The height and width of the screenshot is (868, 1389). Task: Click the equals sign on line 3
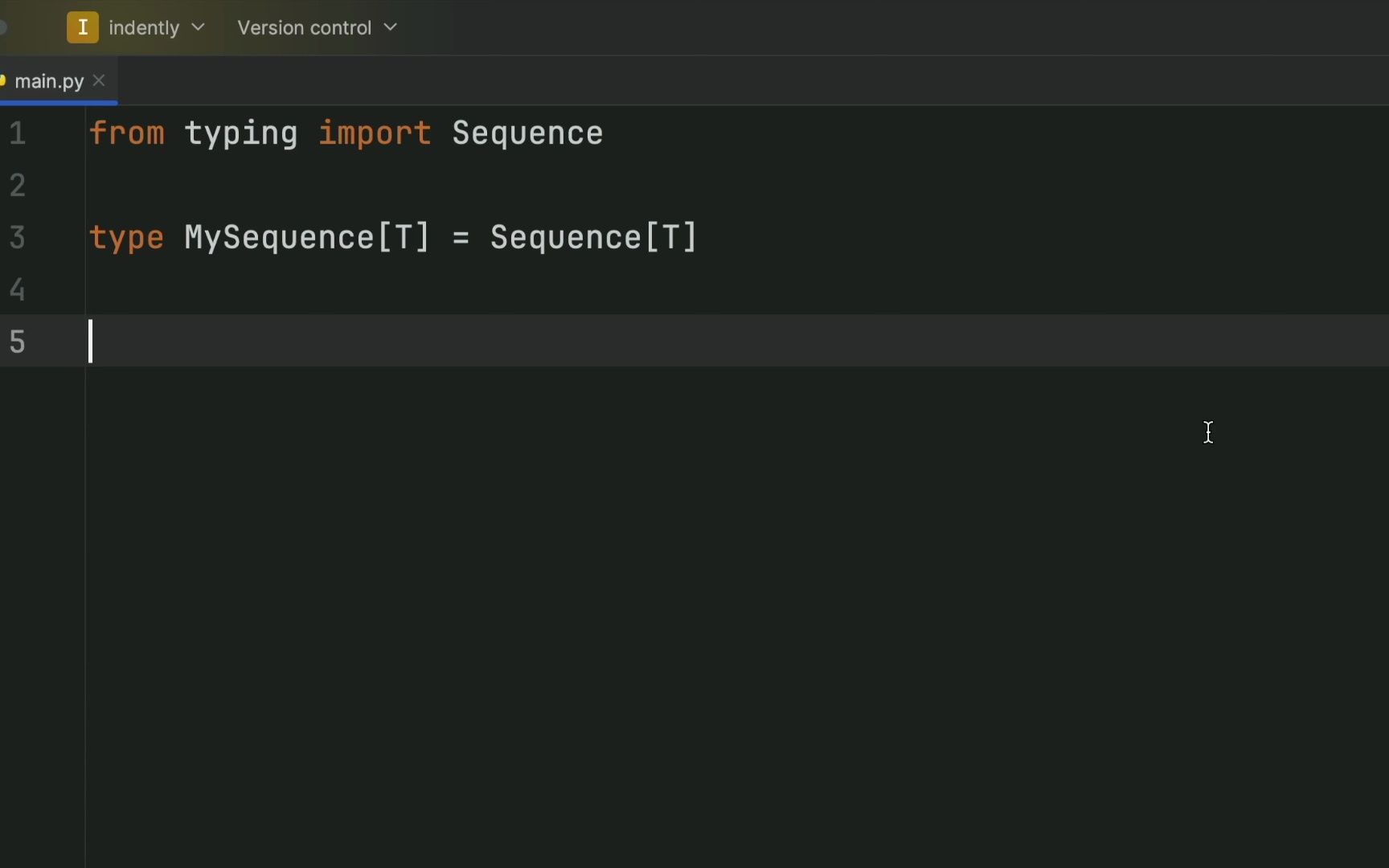coord(461,238)
